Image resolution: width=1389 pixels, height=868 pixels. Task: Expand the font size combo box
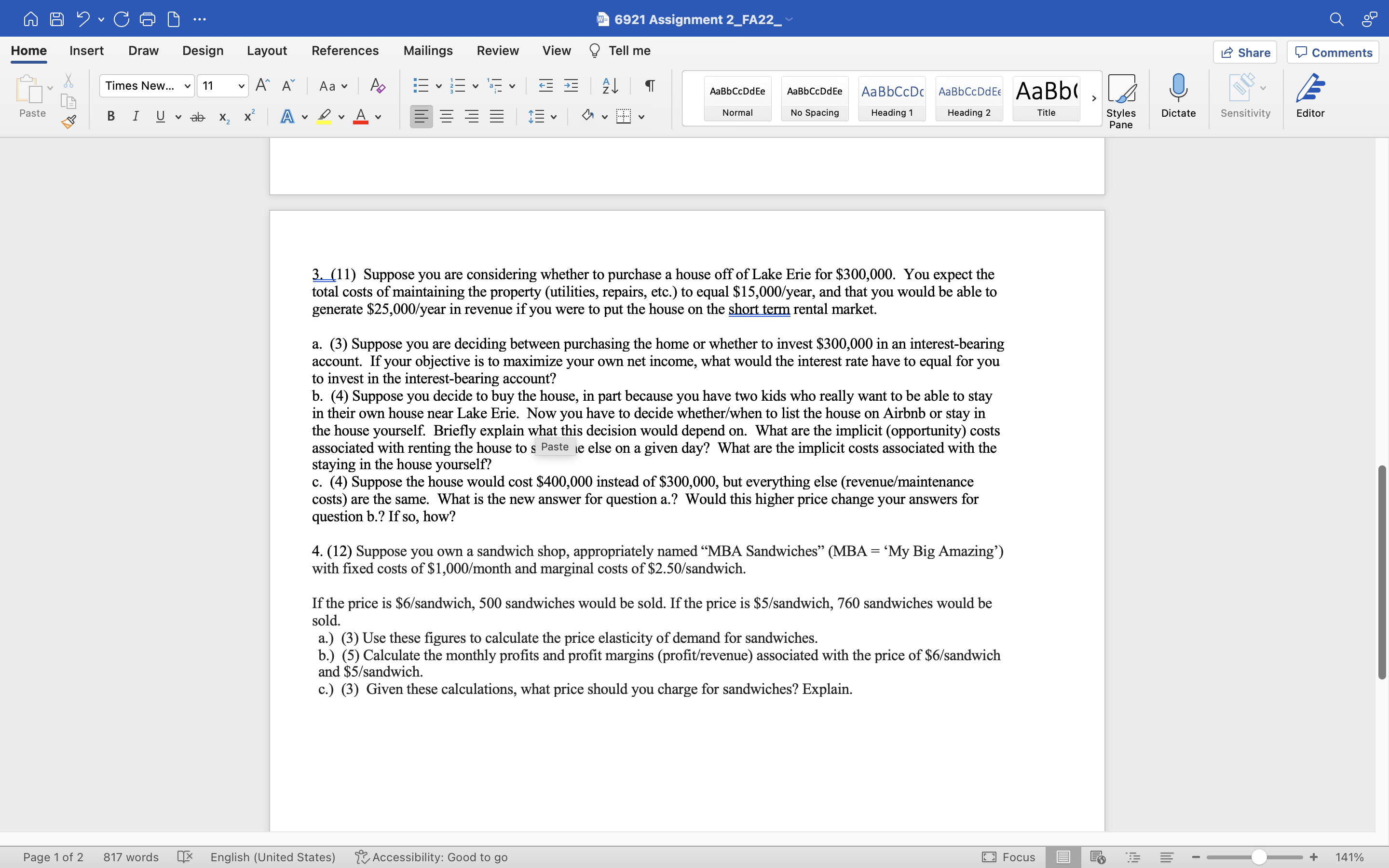(241, 86)
